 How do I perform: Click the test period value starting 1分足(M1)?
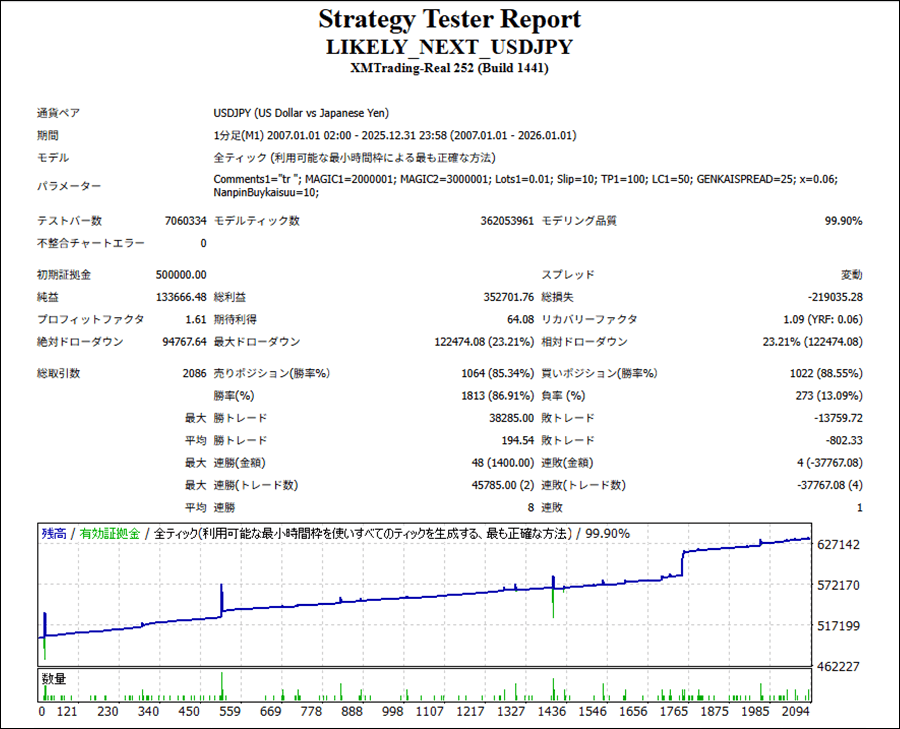394,135
